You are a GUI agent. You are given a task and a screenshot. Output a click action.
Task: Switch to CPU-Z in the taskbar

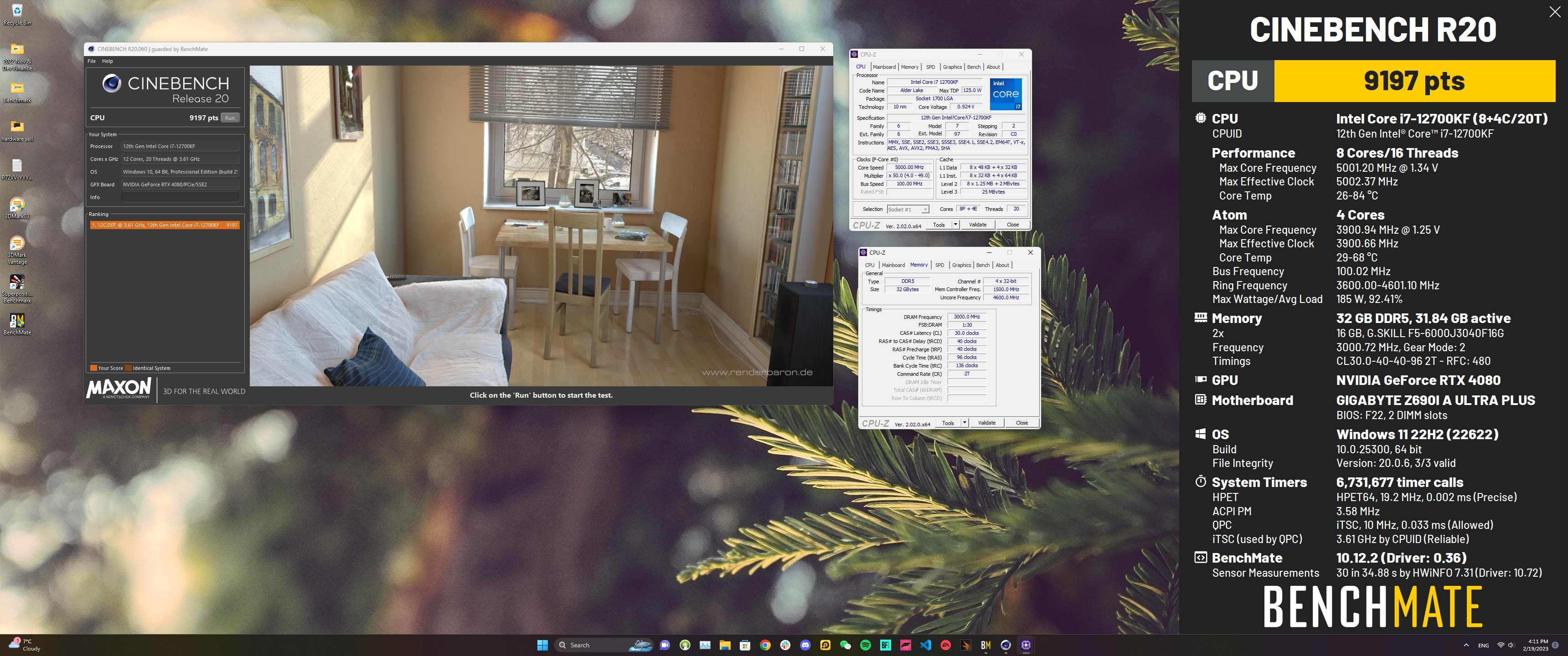(x=1026, y=645)
